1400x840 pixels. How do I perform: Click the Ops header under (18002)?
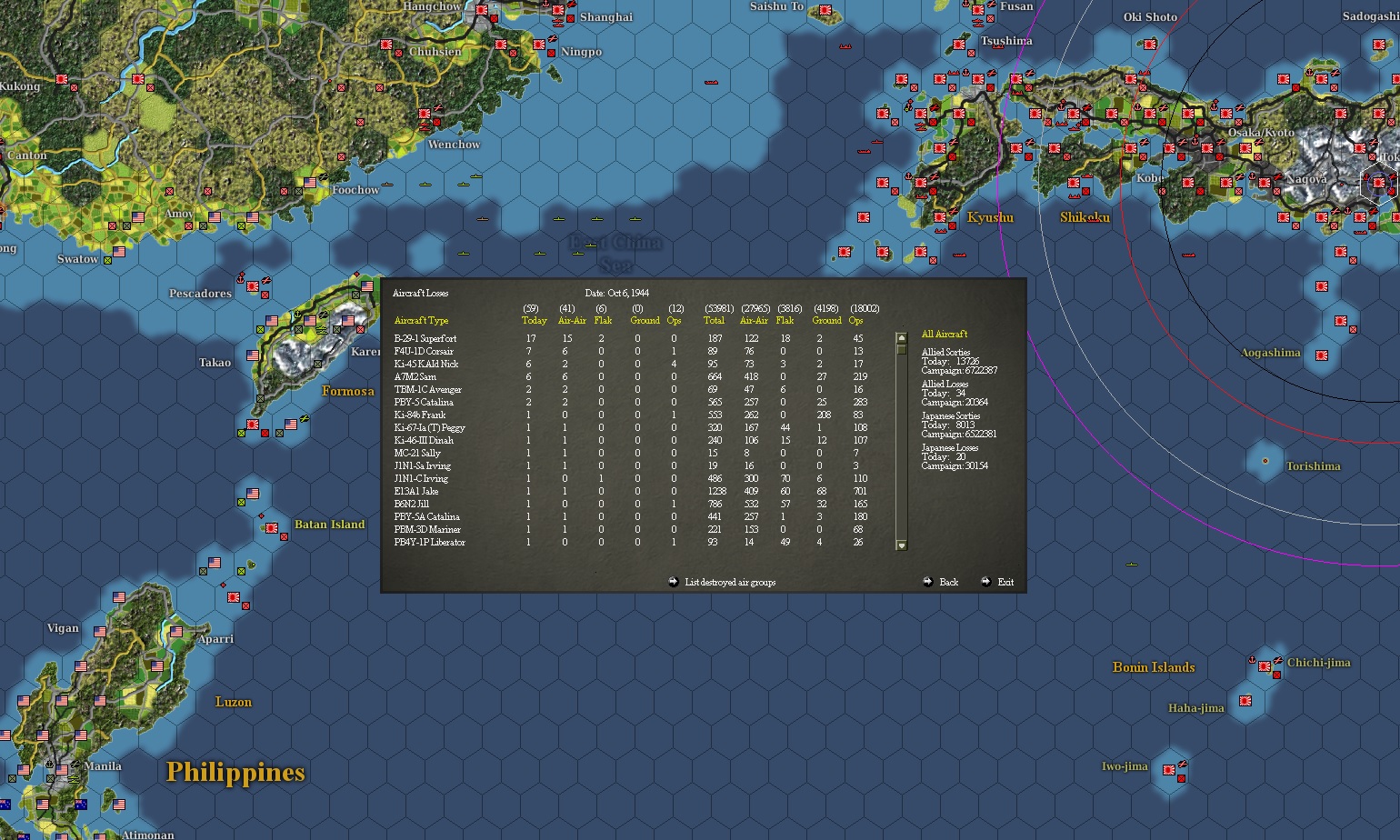coord(856,320)
